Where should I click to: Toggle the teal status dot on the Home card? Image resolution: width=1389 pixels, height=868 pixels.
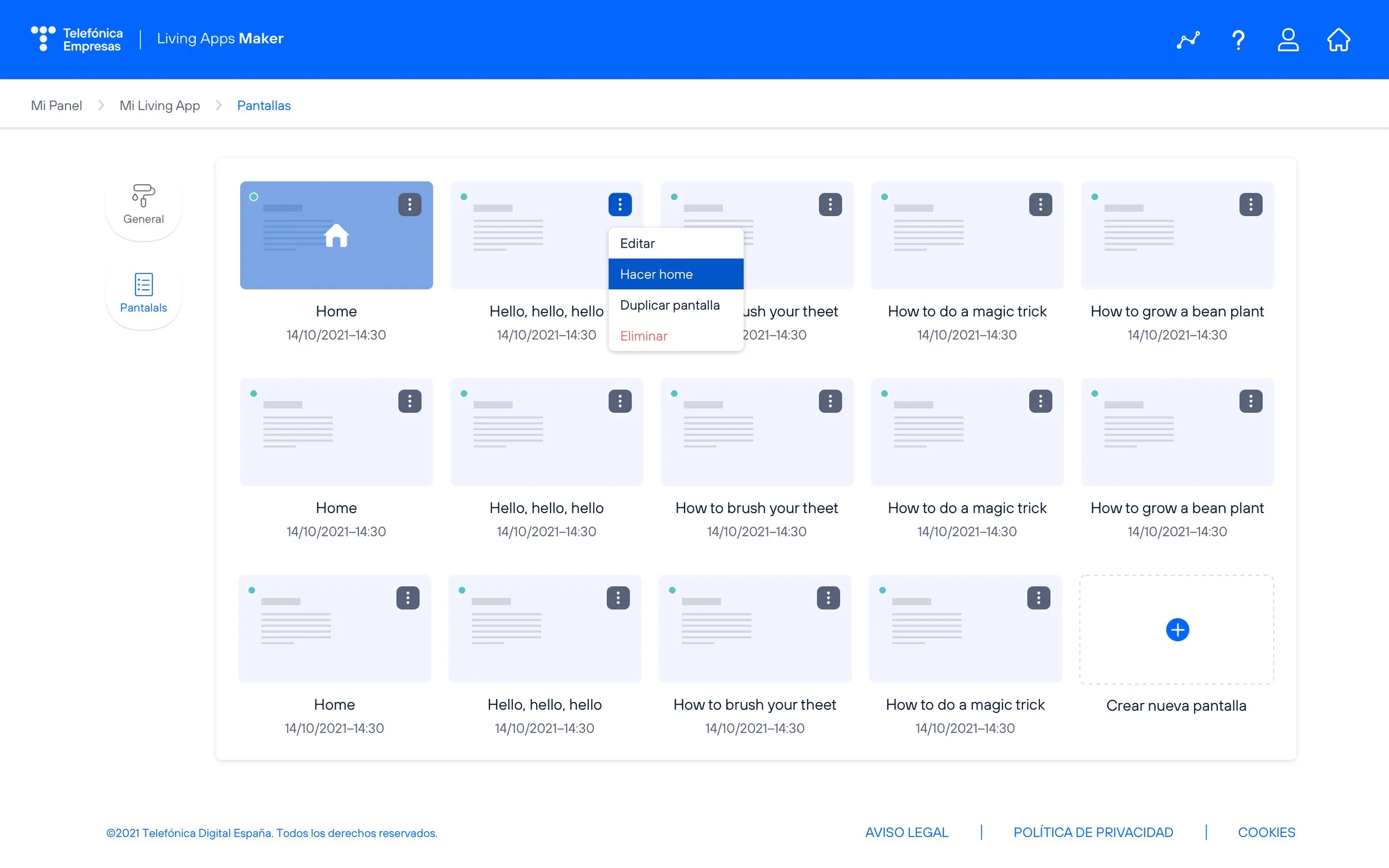(x=254, y=197)
